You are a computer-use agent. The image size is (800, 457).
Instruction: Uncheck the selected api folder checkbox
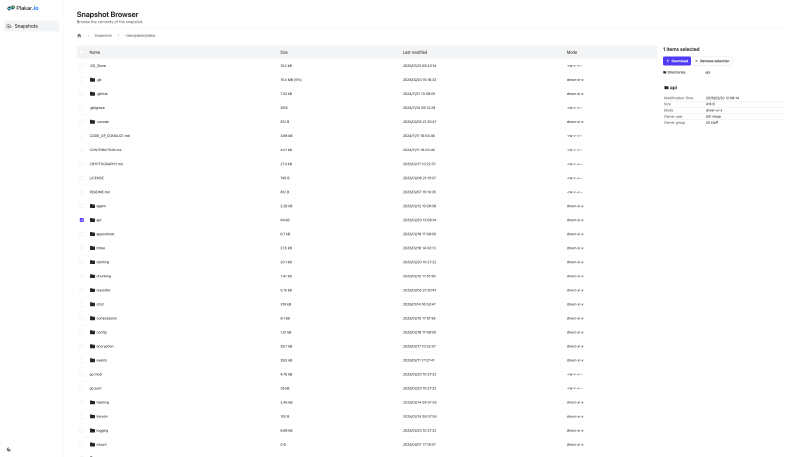82,220
